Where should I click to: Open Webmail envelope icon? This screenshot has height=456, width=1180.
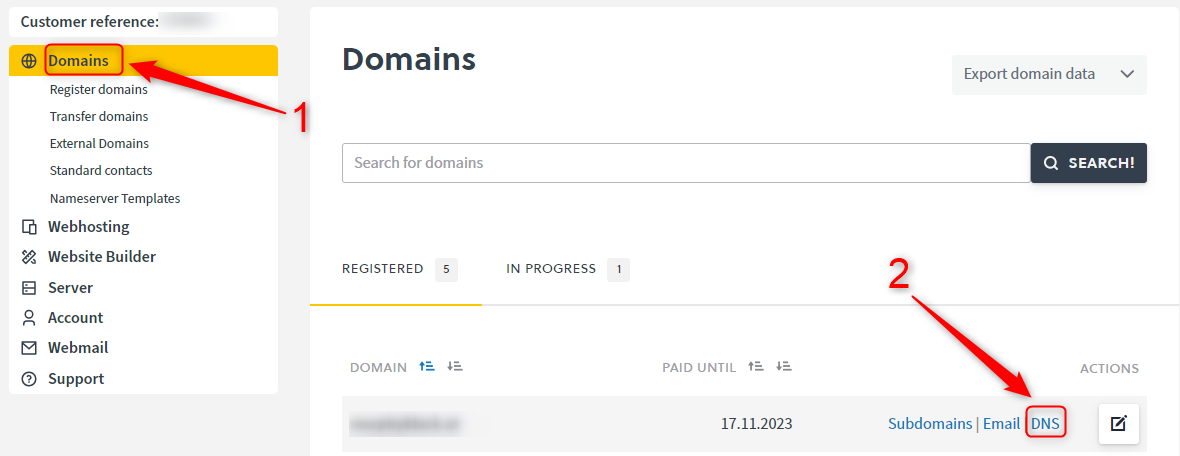click(29, 348)
